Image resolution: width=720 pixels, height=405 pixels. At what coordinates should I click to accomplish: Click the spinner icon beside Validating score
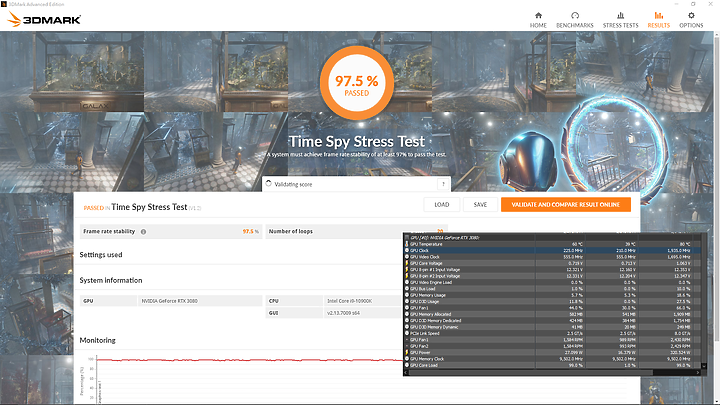269,183
